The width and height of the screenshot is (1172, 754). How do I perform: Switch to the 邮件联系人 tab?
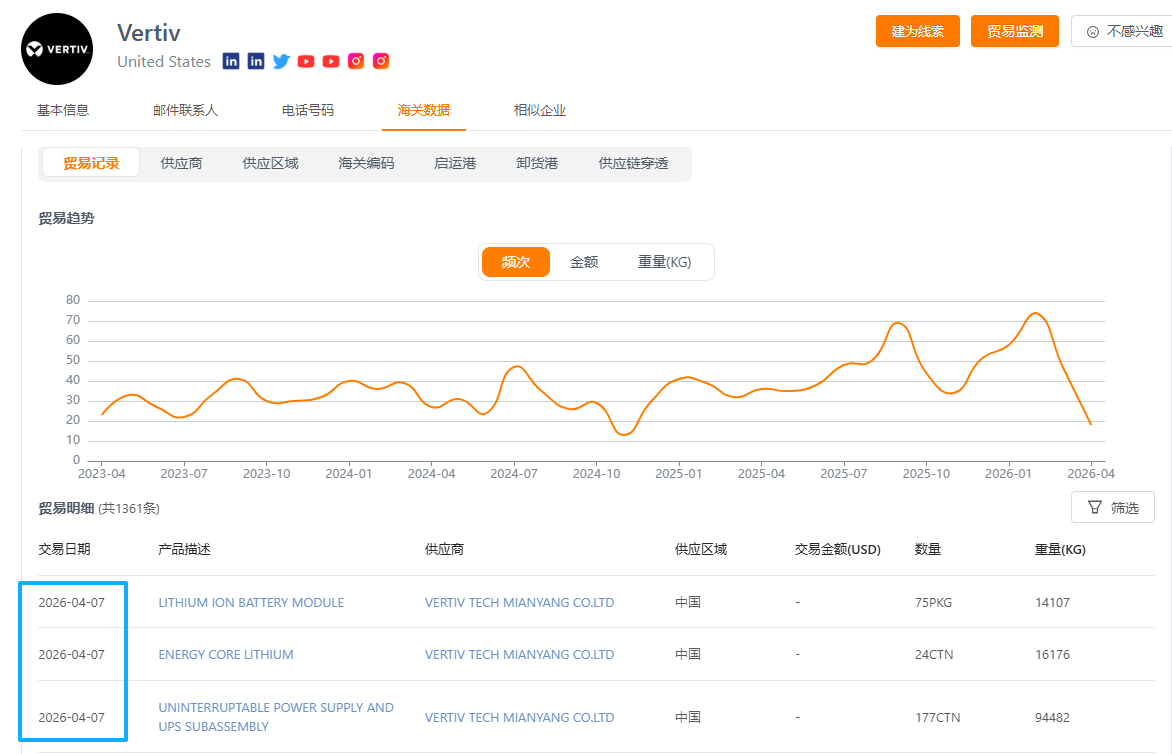coord(185,111)
